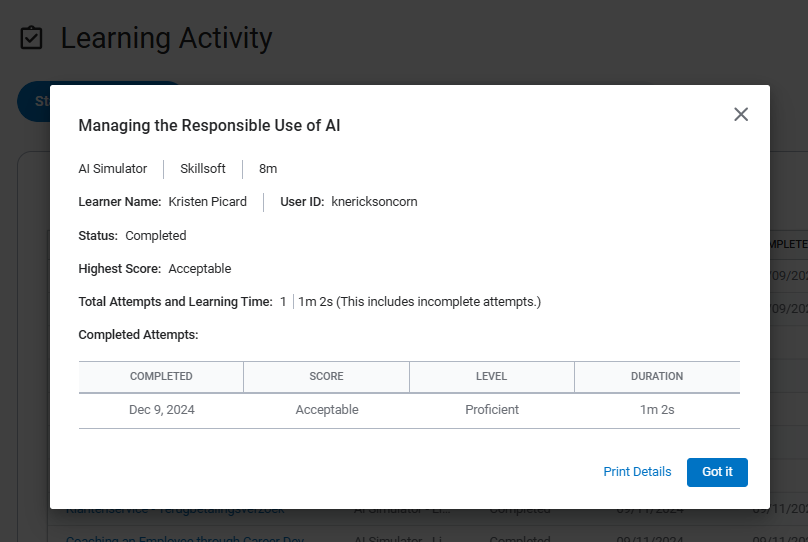The width and height of the screenshot is (808, 542).
Task: Click the Completed status value
Action: coord(156,236)
